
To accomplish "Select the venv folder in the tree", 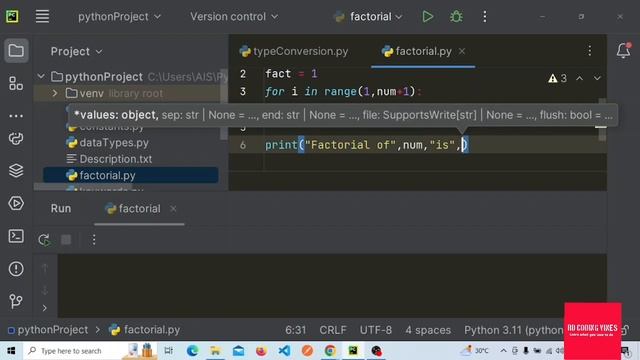I will tap(127, 93).
